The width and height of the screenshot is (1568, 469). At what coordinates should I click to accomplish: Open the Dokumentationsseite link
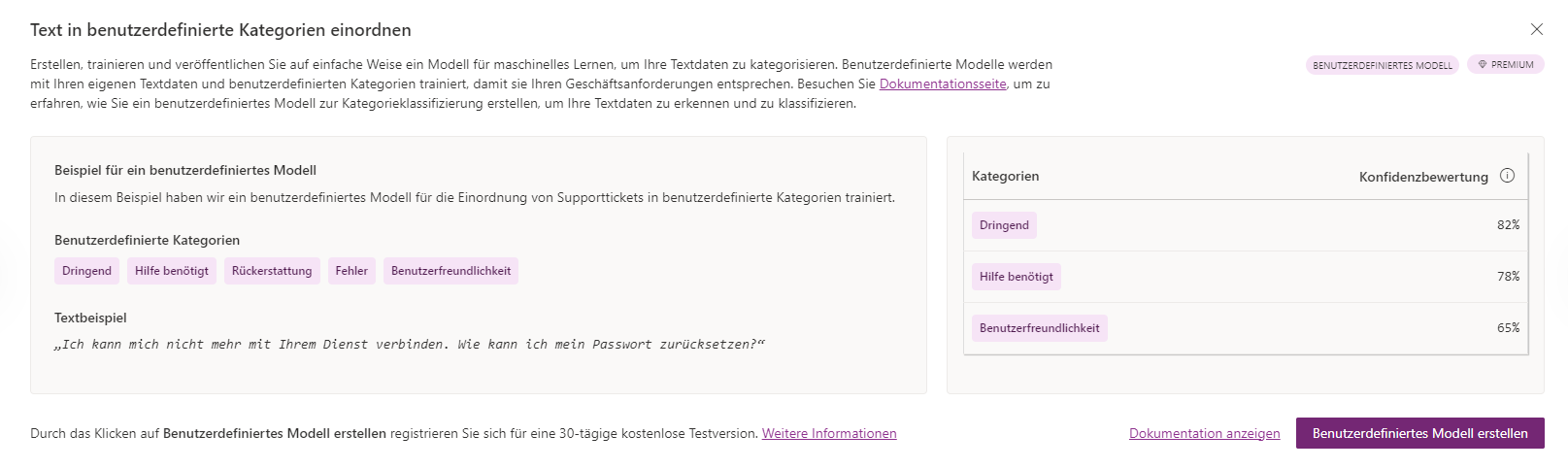click(942, 84)
